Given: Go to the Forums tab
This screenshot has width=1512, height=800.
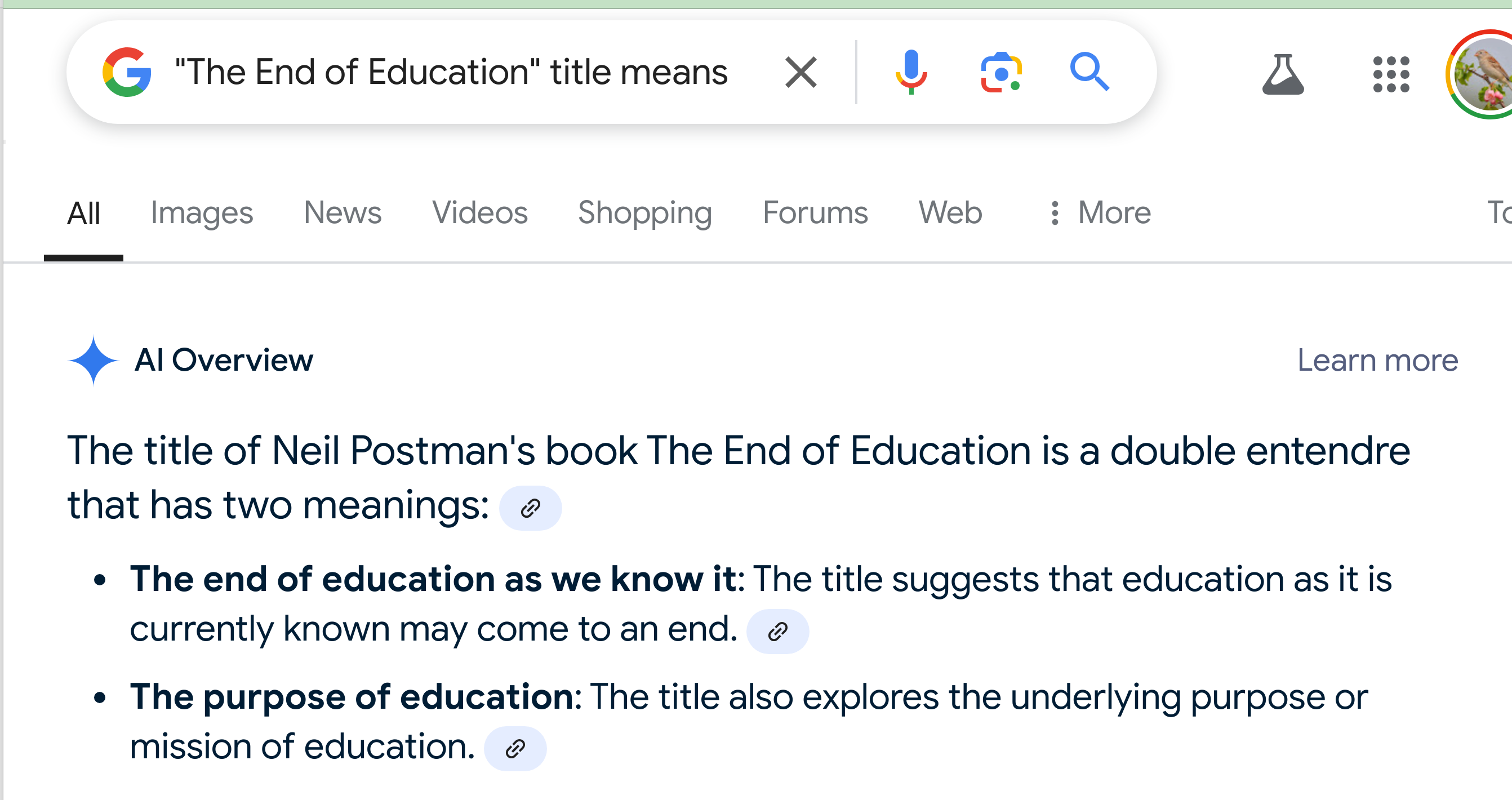Looking at the screenshot, I should [x=815, y=212].
